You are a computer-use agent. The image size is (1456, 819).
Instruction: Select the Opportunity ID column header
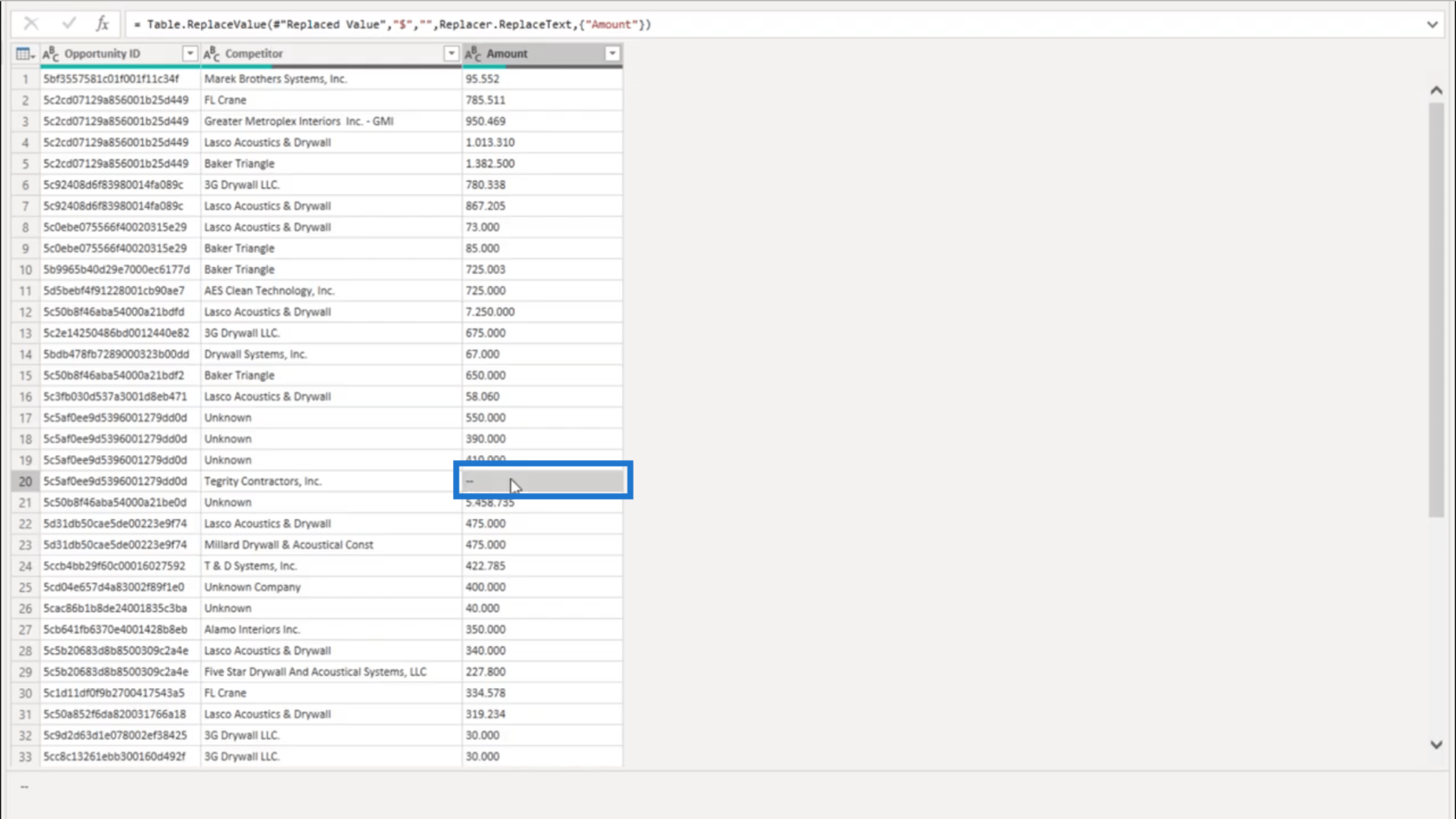(120, 54)
